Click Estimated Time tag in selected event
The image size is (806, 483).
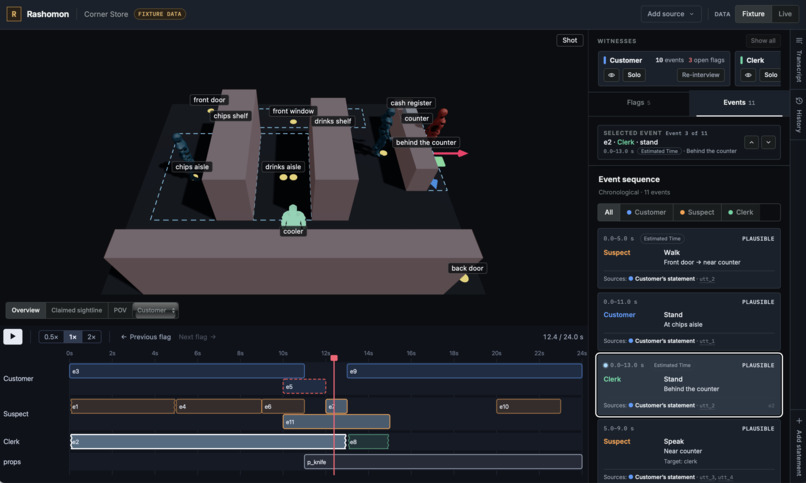660,151
